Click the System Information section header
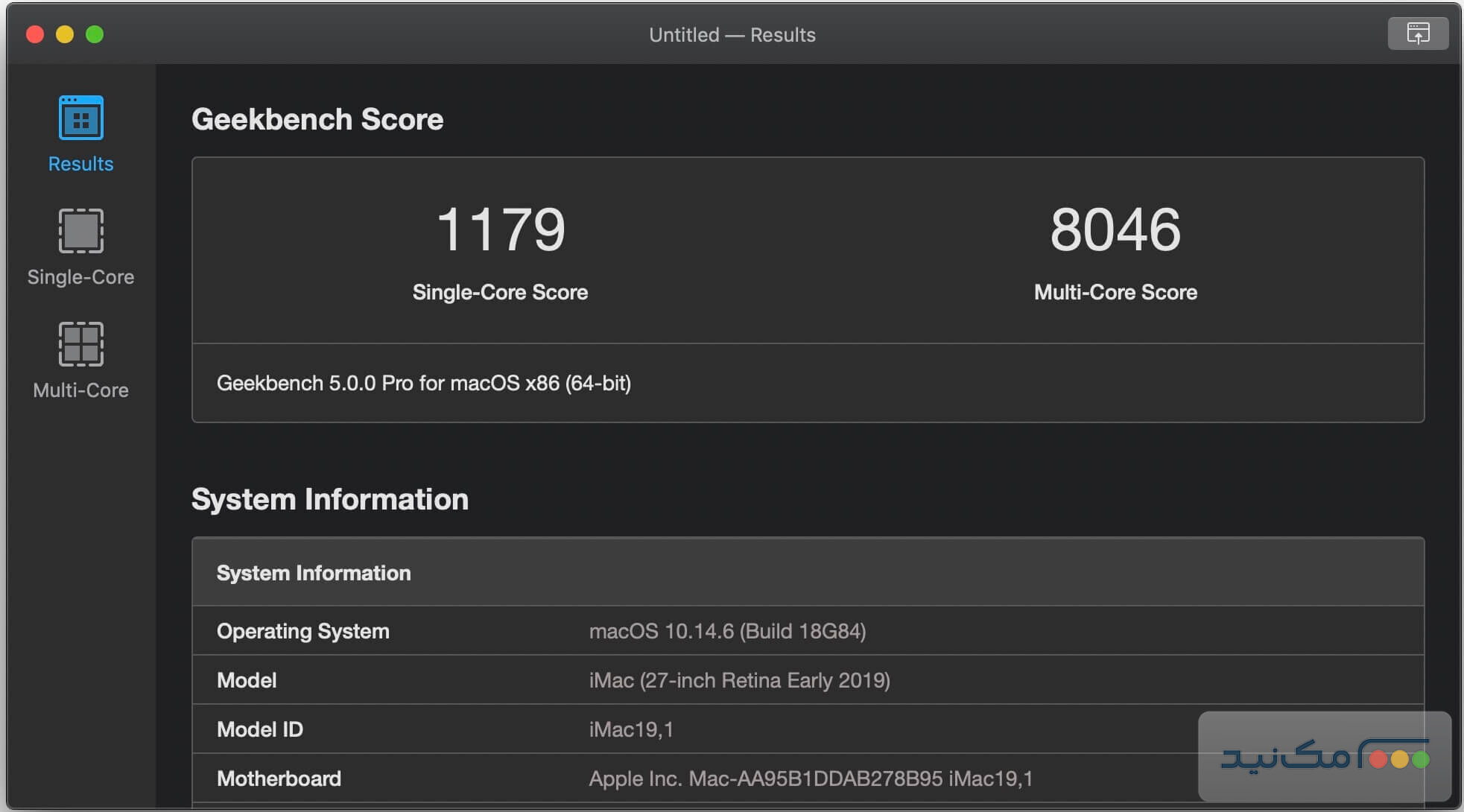 point(314,572)
